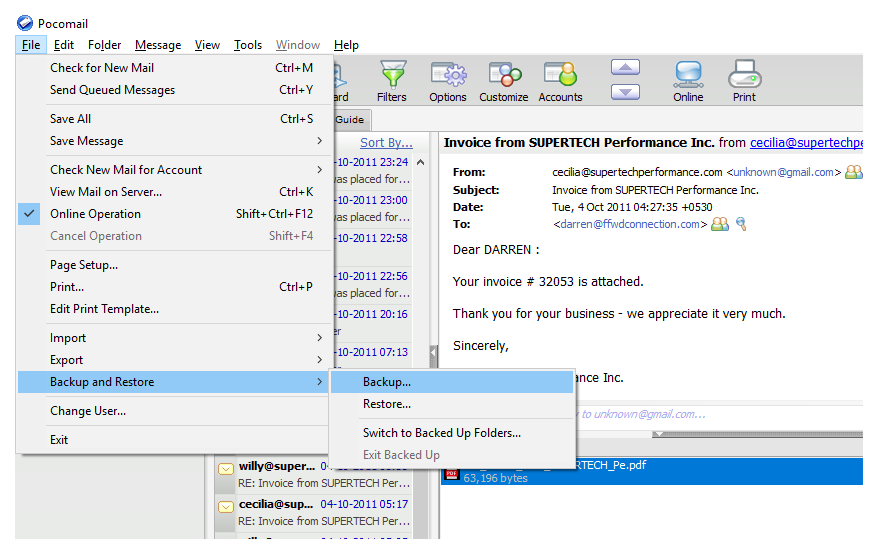
Task: Open the Edit menu
Action: (63, 45)
